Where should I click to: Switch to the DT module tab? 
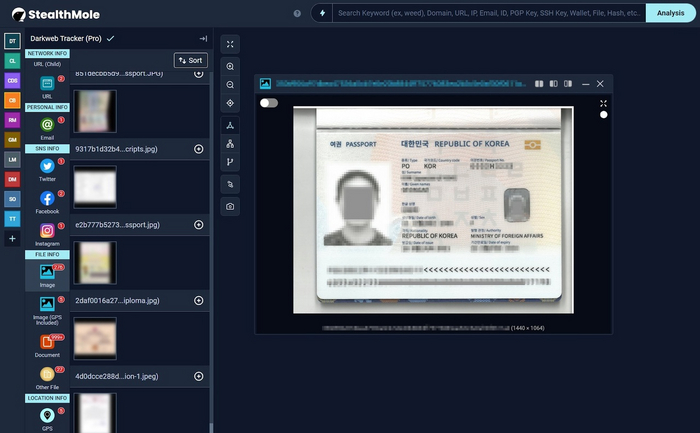[x=12, y=41]
